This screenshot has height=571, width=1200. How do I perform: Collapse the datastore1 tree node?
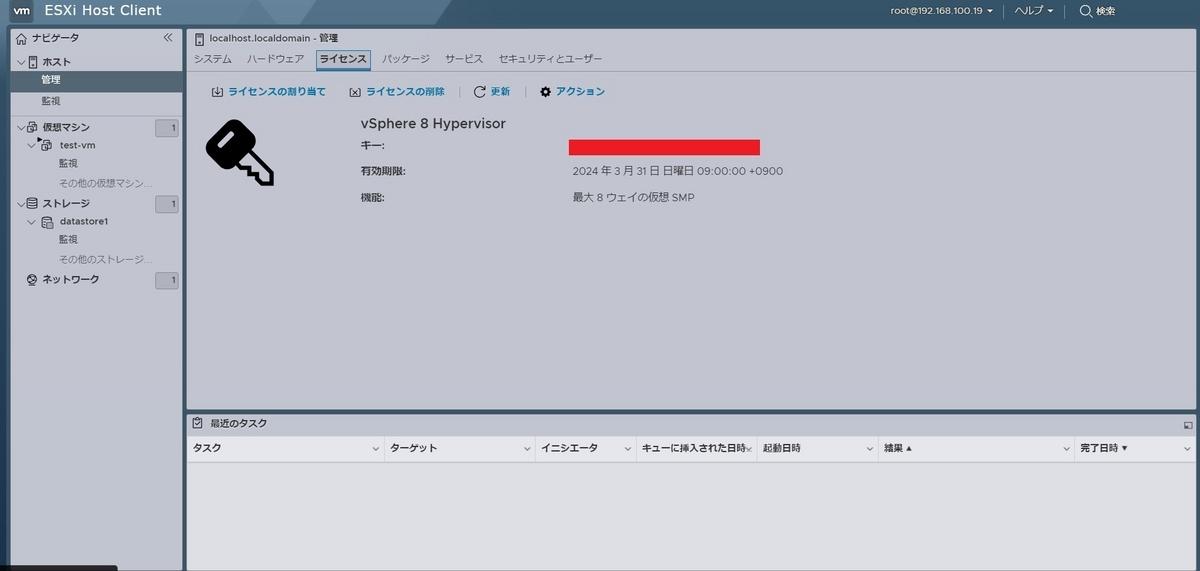(x=32, y=221)
